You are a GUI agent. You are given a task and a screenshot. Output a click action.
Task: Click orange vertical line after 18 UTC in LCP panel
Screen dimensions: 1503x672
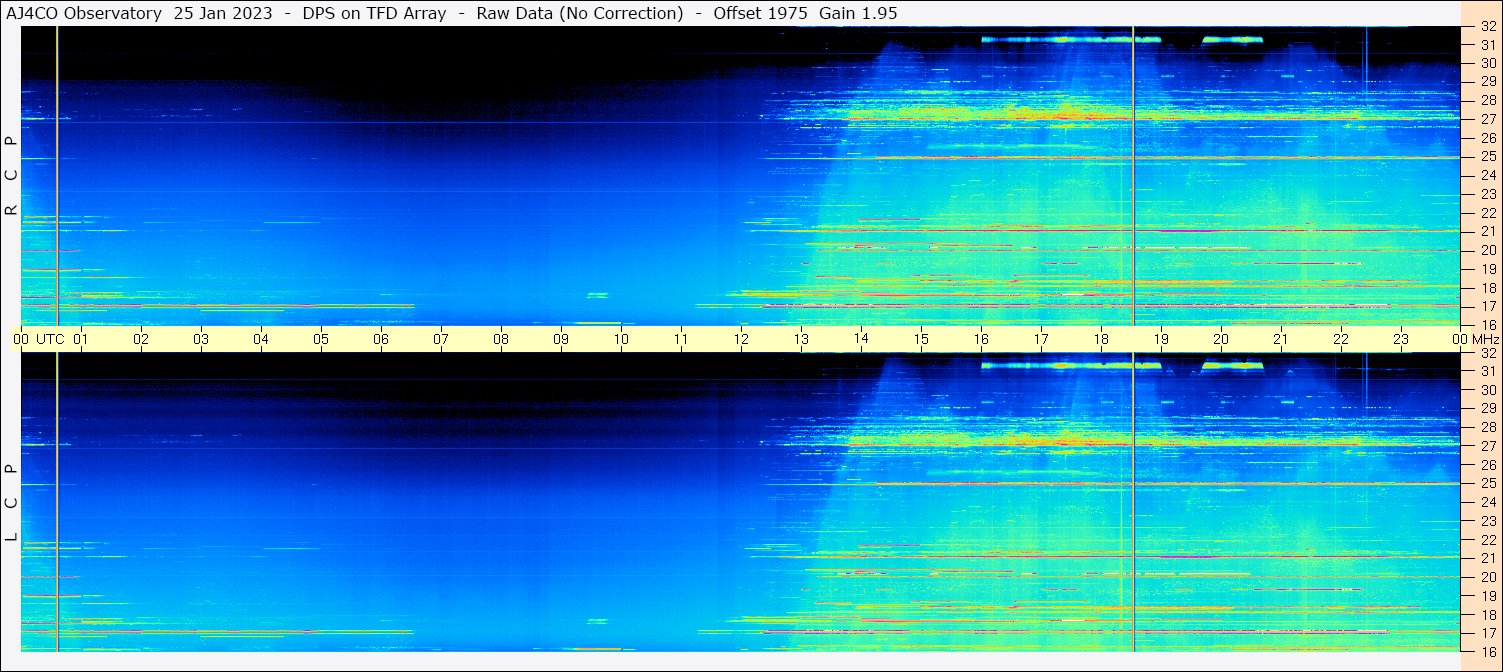point(1133,502)
